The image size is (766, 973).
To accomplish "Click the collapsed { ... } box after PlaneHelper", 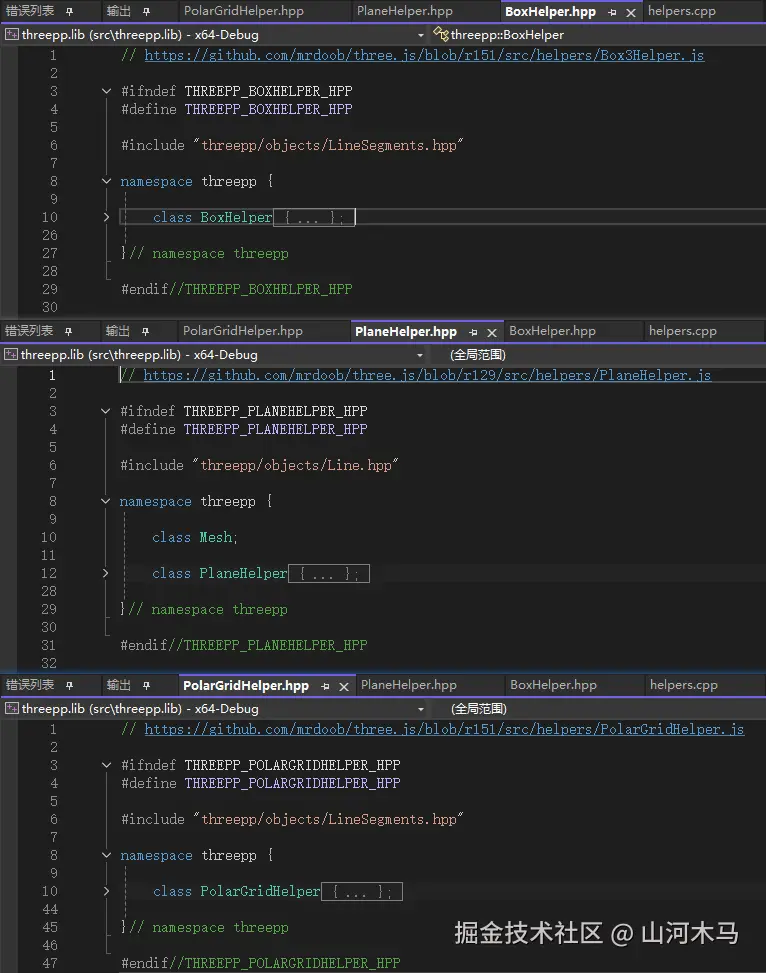I will pos(329,574).
